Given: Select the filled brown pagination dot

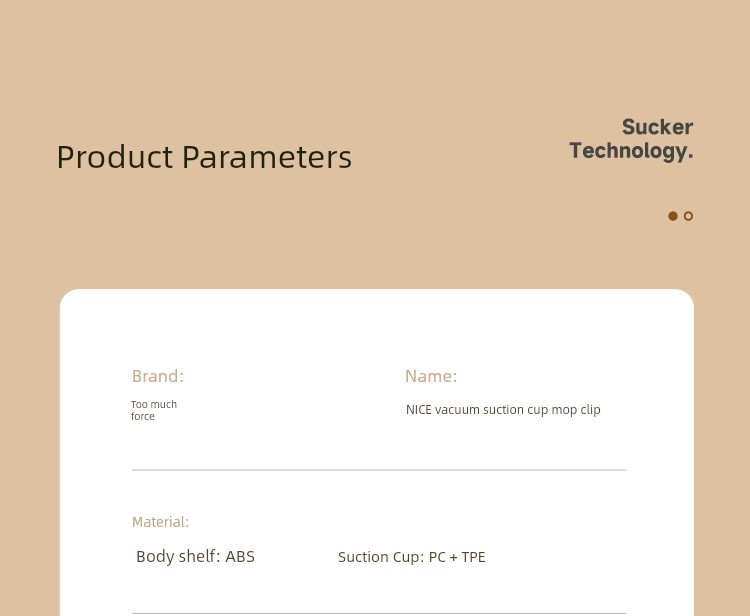Looking at the screenshot, I should click(673, 216).
